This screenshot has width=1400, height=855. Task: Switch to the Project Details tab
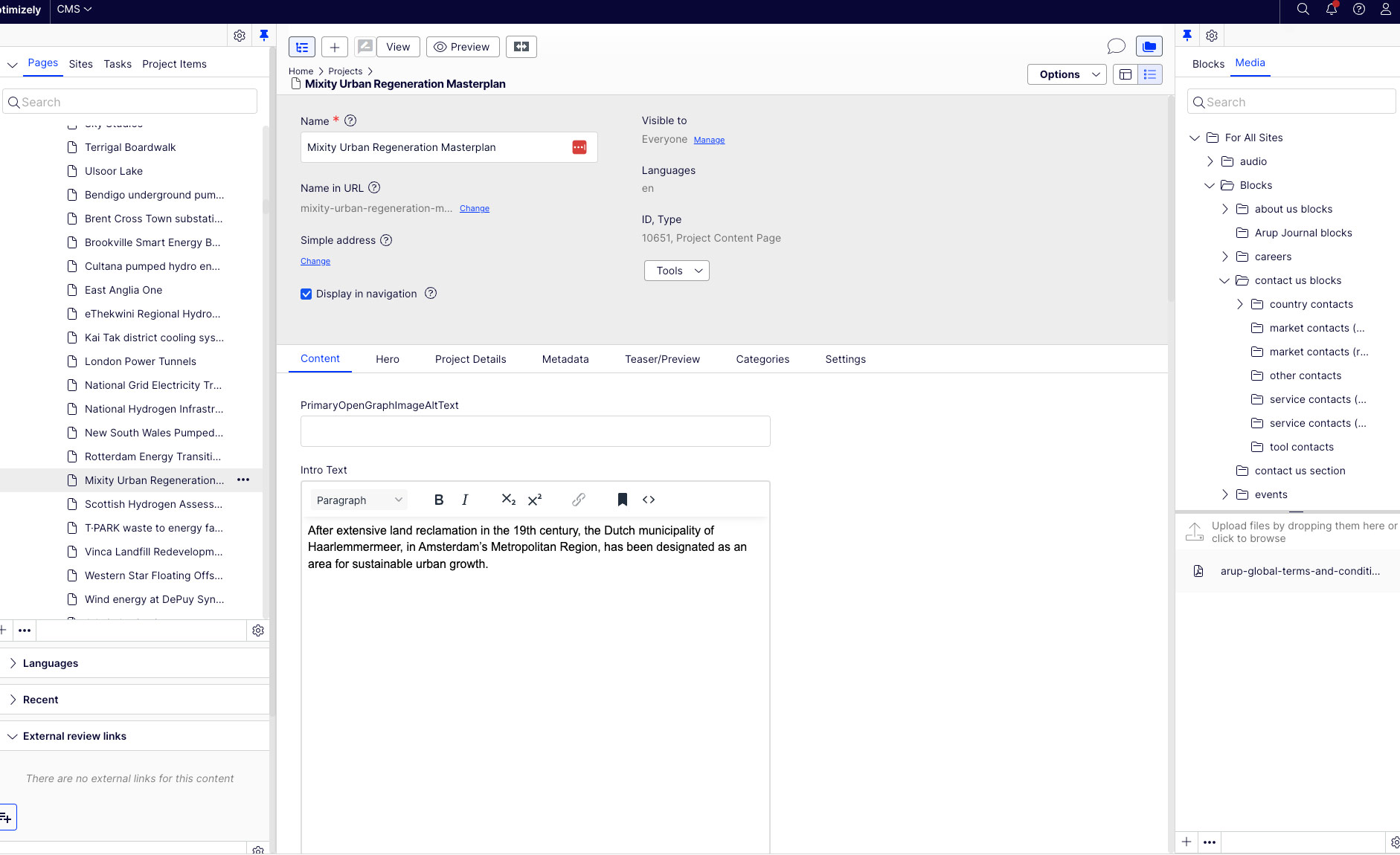[x=471, y=359]
